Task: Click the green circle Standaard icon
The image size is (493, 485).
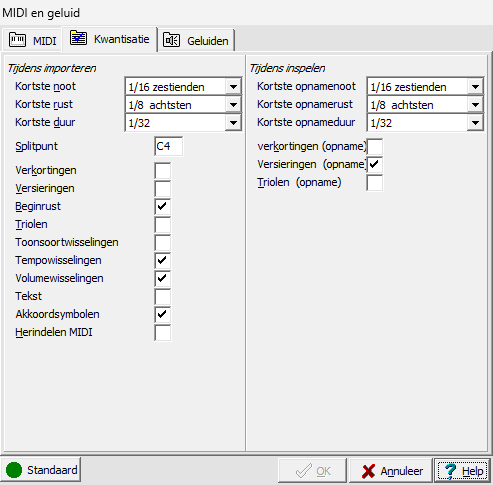Action: [14, 470]
